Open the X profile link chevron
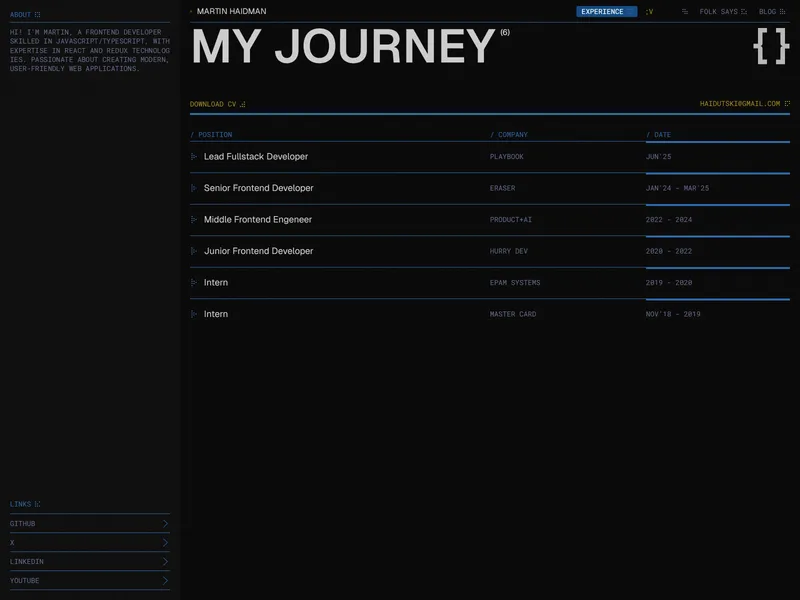This screenshot has width=800, height=600. 165,542
